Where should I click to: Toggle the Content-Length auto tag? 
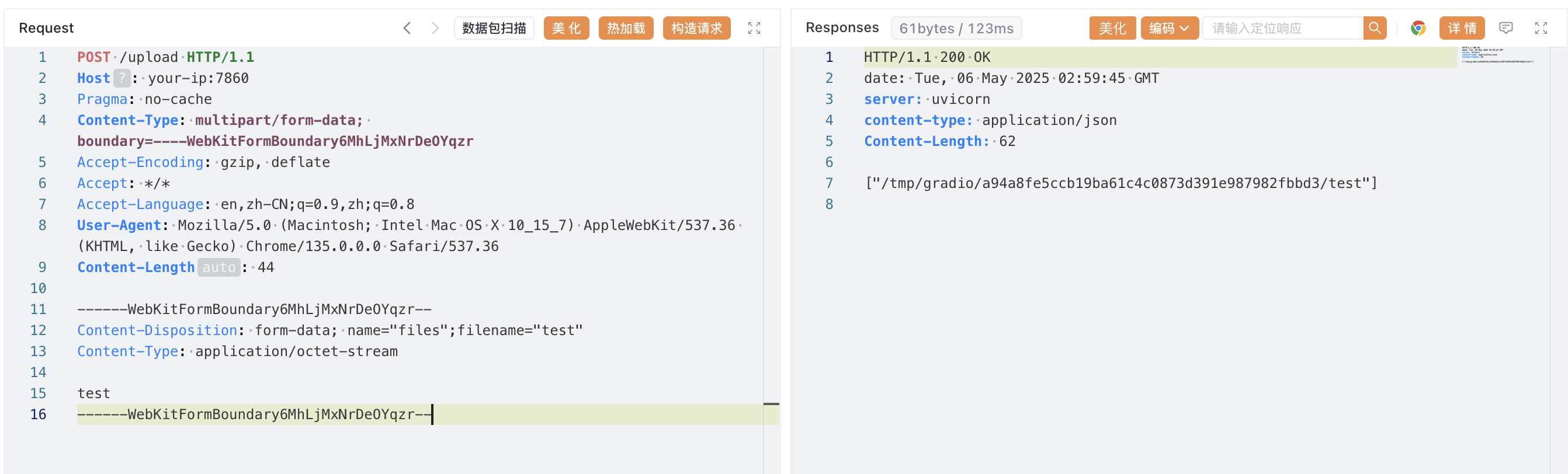(218, 268)
